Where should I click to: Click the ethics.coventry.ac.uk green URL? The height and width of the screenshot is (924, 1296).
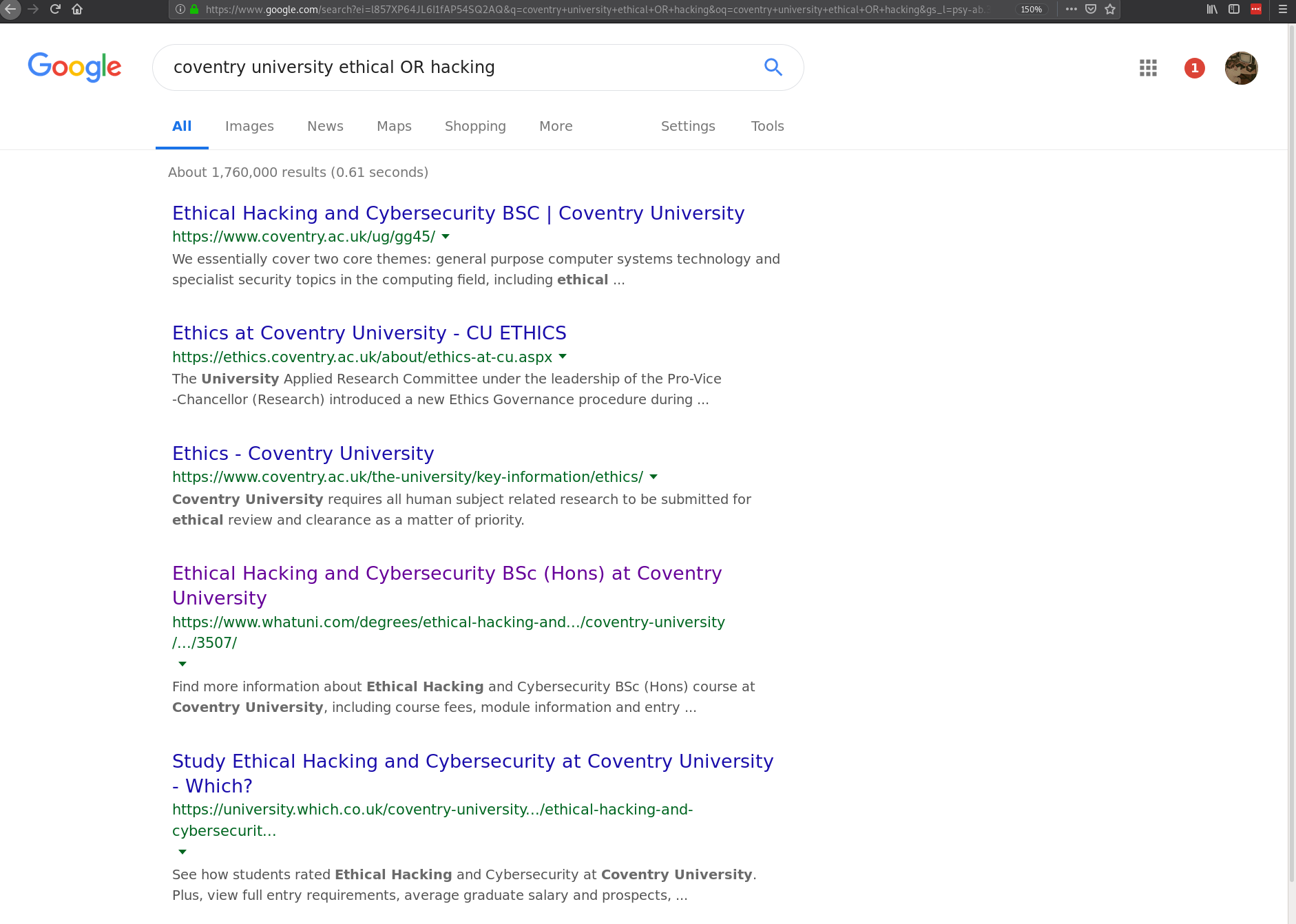click(x=362, y=357)
